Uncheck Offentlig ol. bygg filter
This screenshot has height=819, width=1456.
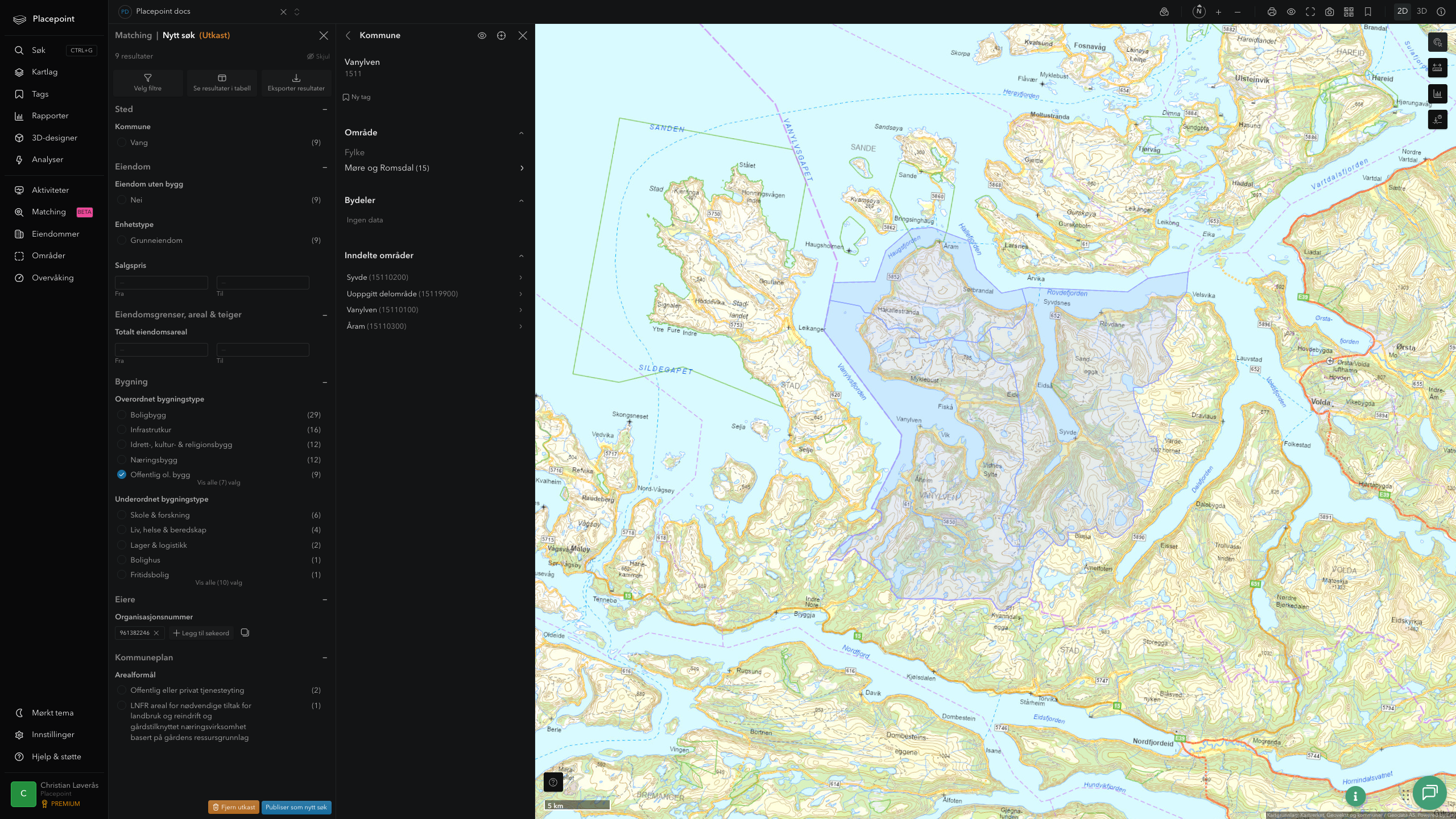(x=121, y=474)
